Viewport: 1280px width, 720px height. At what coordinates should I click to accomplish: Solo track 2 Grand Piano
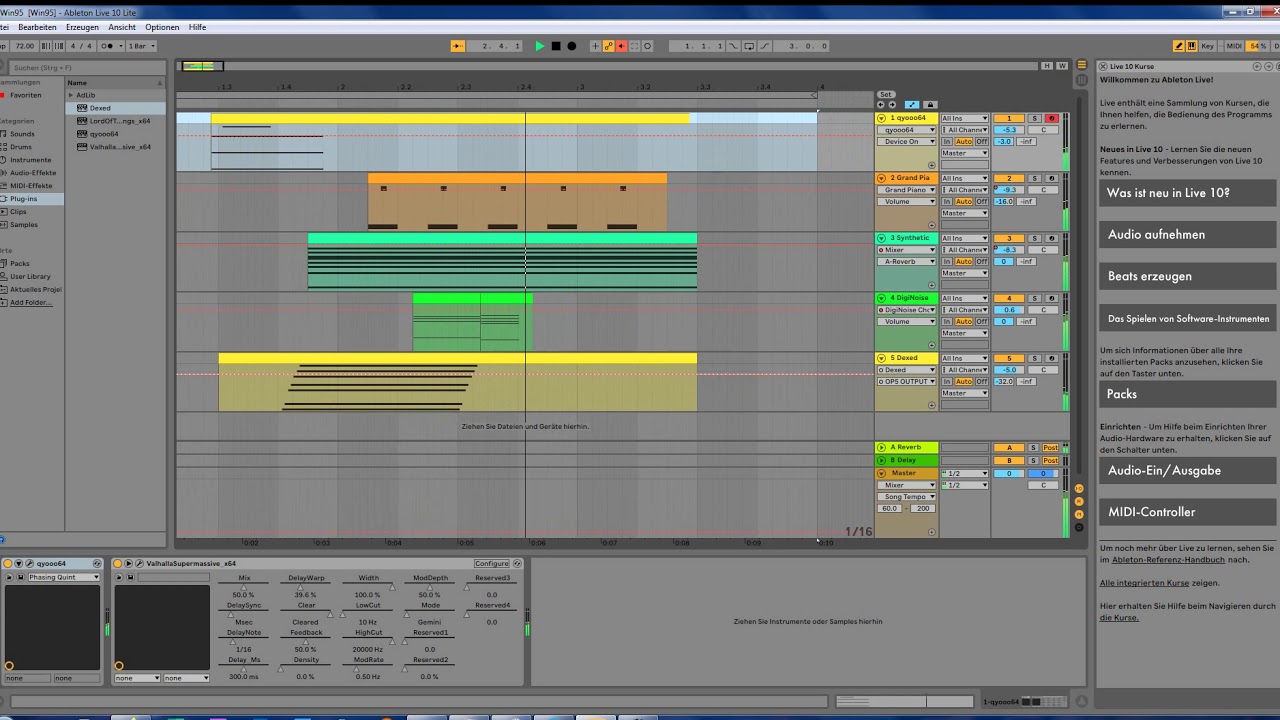point(1035,178)
